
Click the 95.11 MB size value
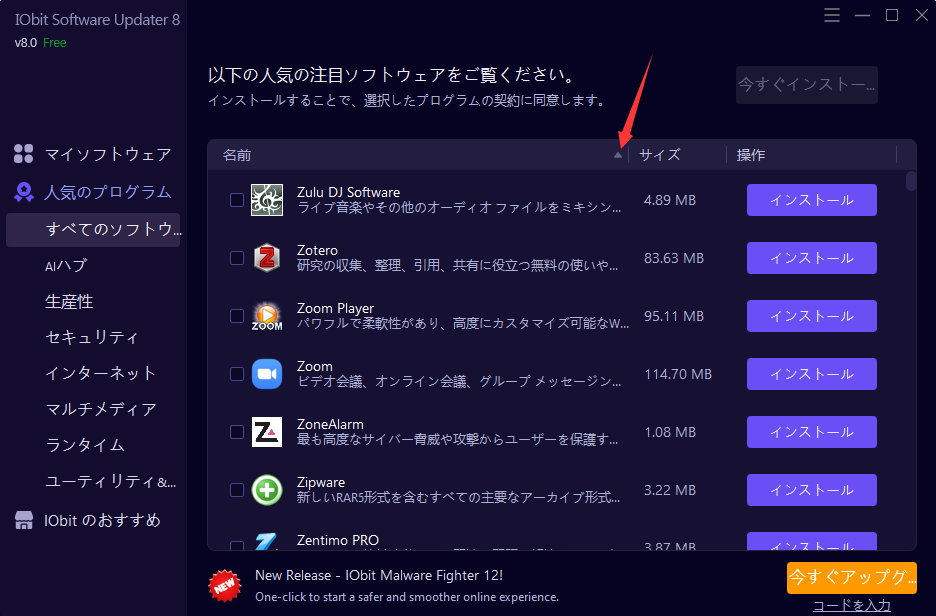pos(674,316)
